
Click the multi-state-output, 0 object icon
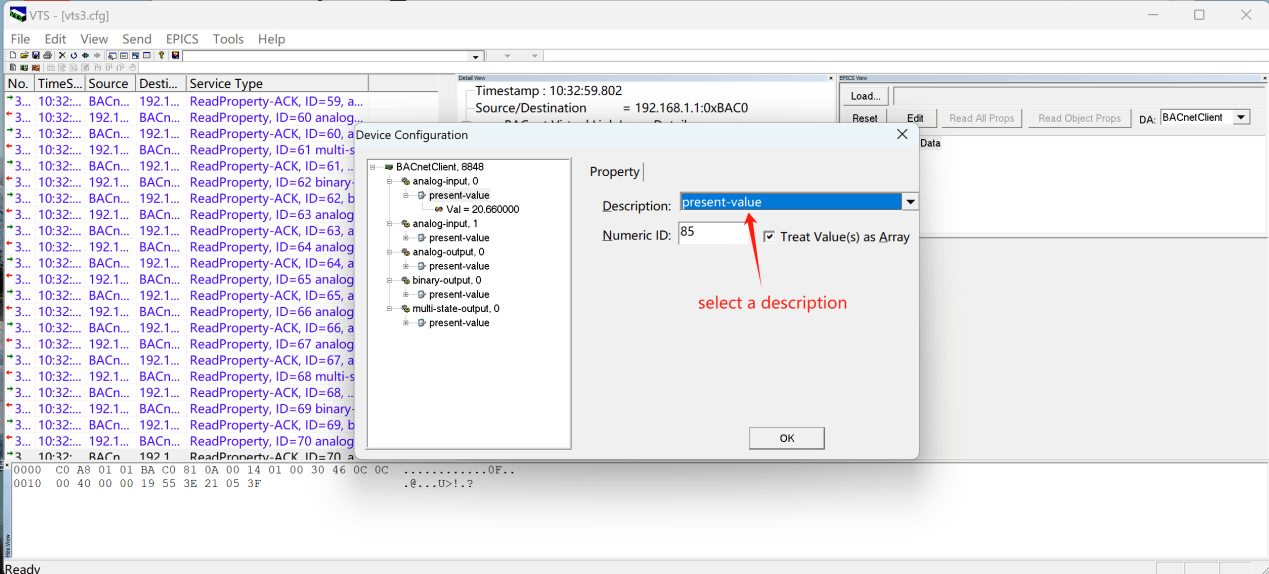coord(405,308)
